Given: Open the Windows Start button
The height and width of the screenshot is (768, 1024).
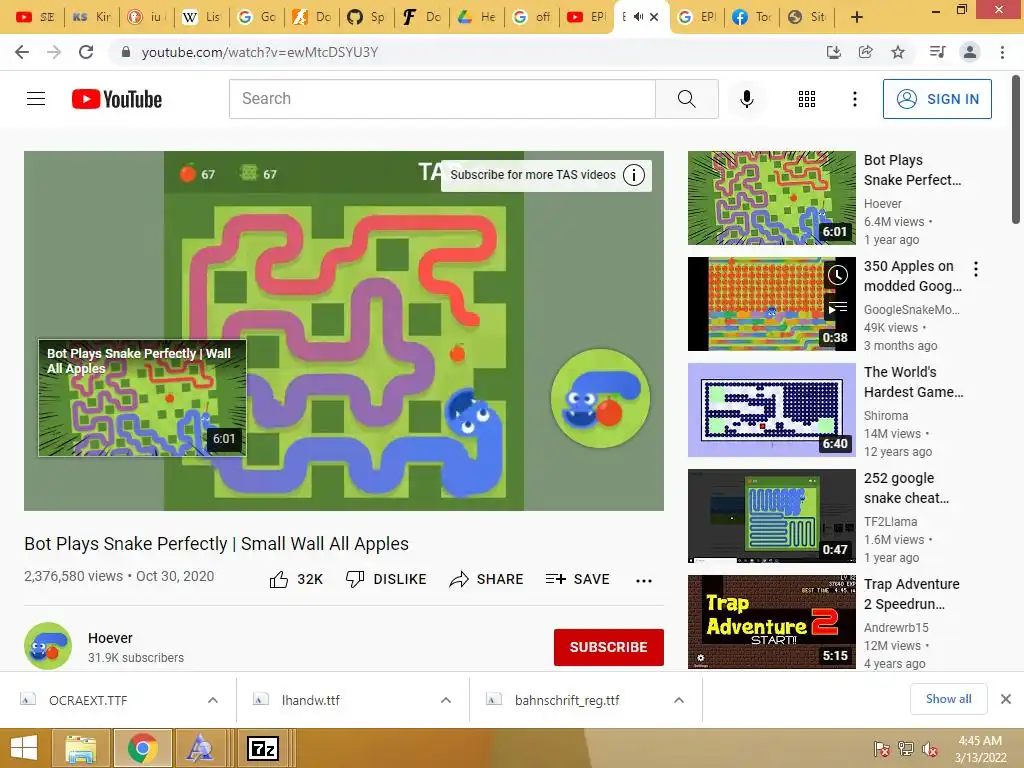Looking at the screenshot, I should 24,748.
